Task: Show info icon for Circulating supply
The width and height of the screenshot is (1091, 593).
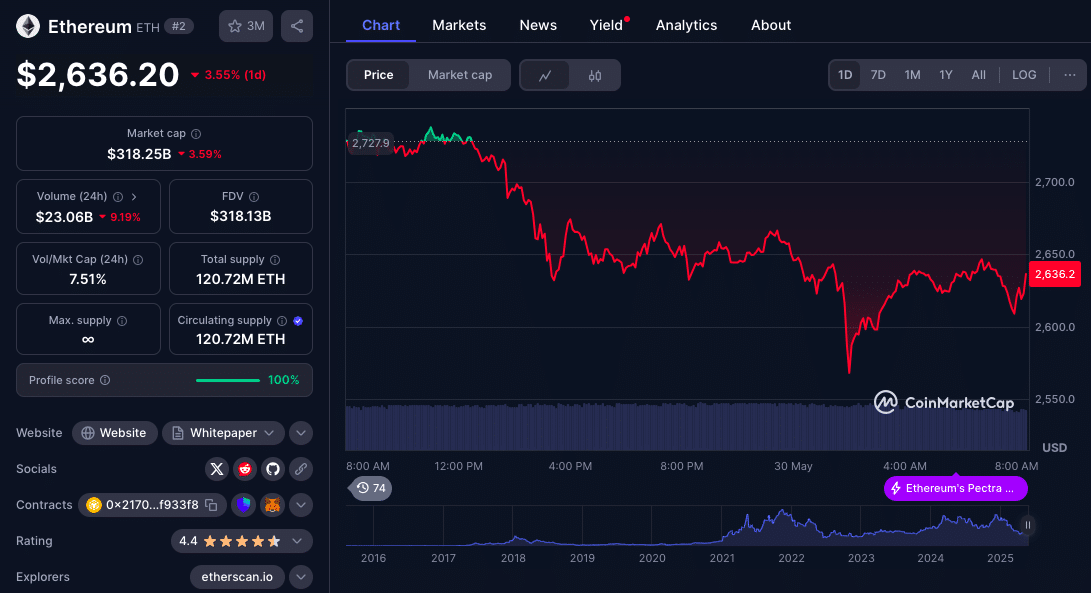Action: tap(282, 321)
